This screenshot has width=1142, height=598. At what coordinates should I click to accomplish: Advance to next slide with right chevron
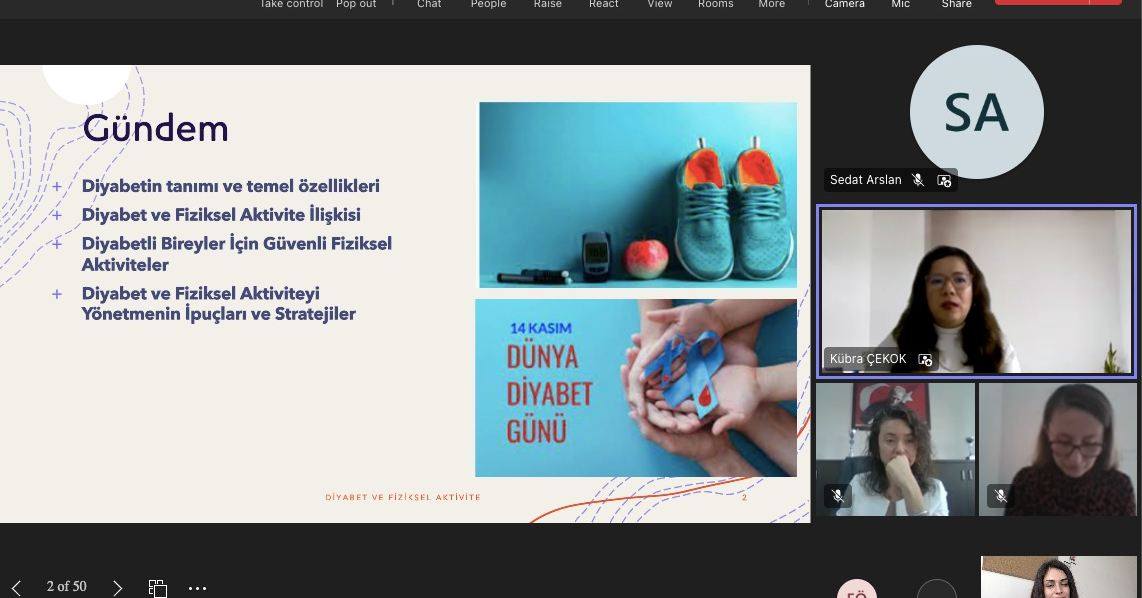(117, 587)
